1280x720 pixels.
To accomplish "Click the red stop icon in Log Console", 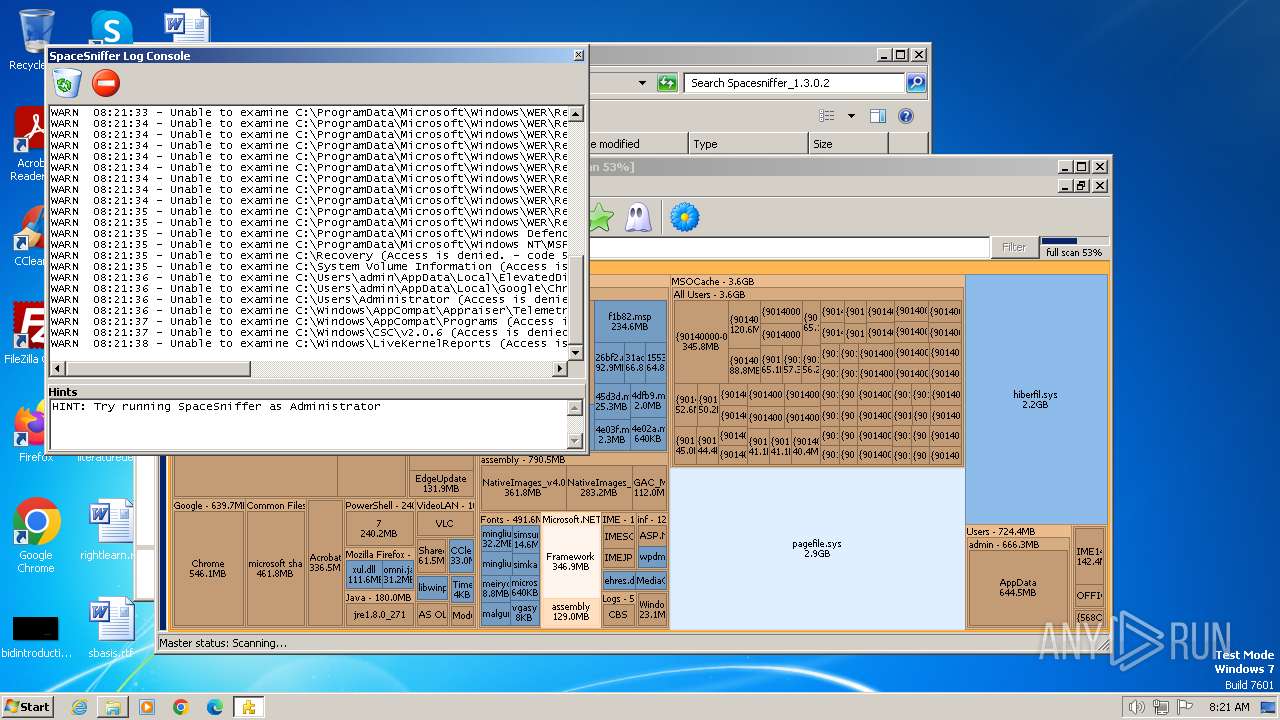I will (105, 83).
